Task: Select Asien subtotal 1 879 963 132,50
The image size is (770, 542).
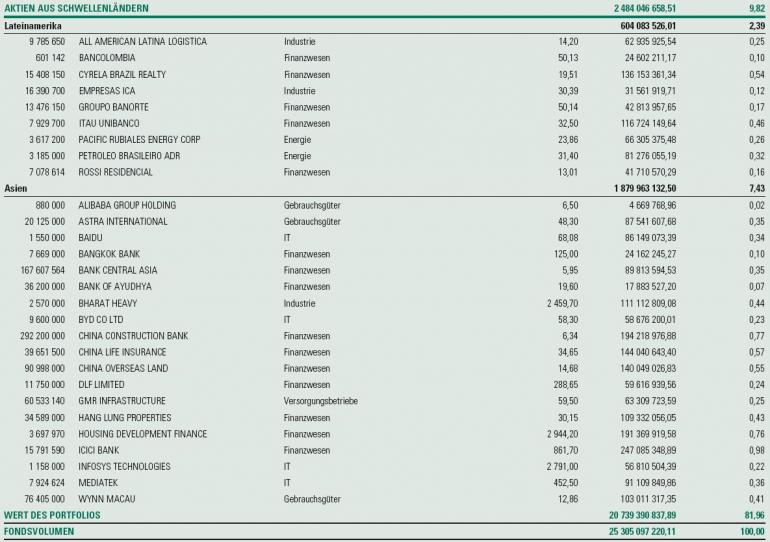Action: pos(645,189)
